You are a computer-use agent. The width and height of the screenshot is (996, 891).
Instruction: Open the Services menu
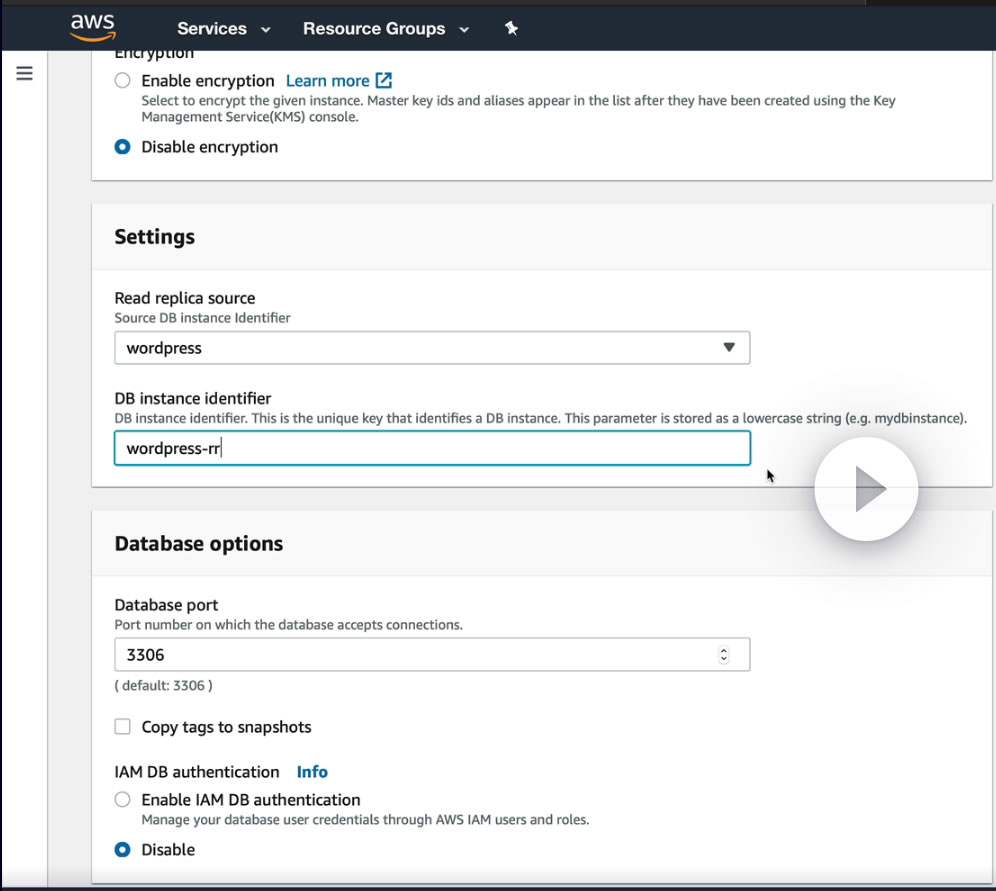click(211, 28)
